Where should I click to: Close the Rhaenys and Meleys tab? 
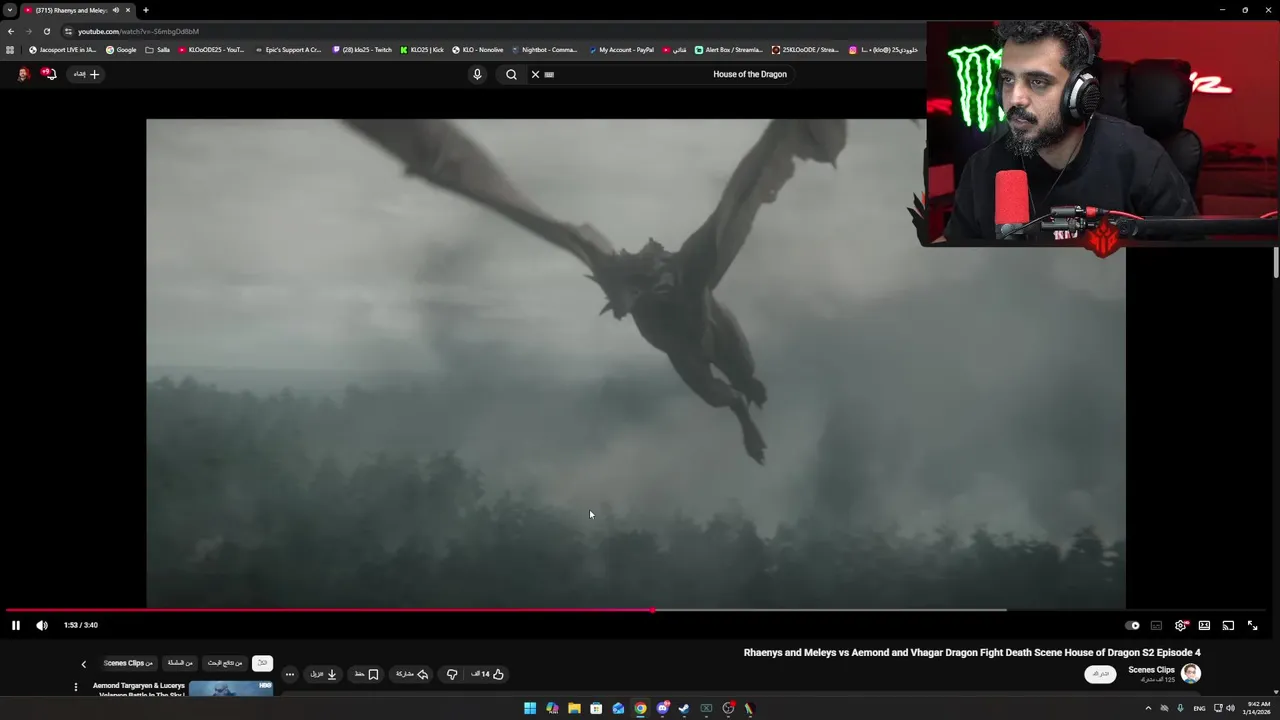pyautogui.click(x=128, y=10)
